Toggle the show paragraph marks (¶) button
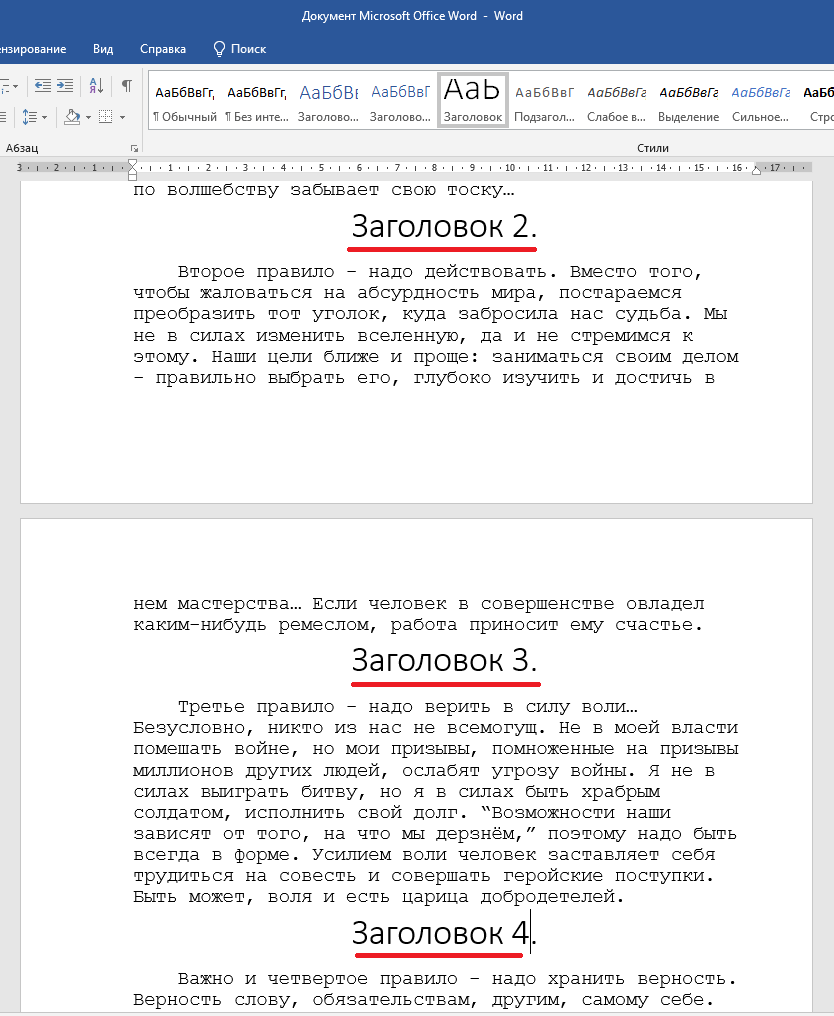 click(127, 86)
